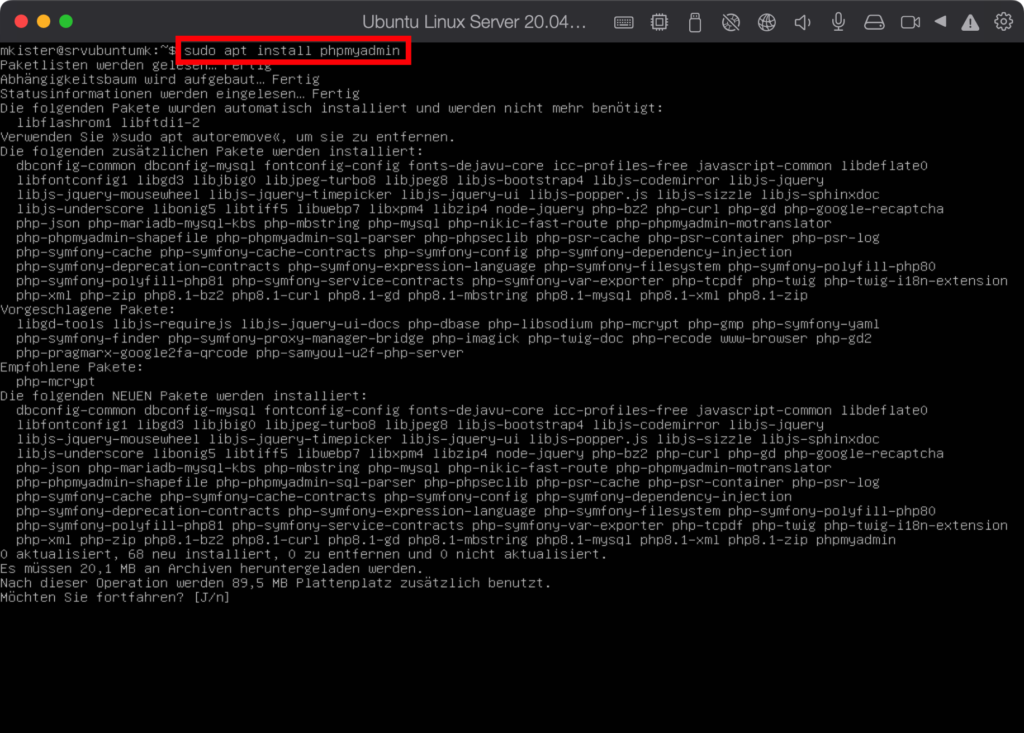Click the line "Abhängigkeitsbaum wird aufgebaut… Fertig"
Screen dimensions: 1024x733
[160, 79]
